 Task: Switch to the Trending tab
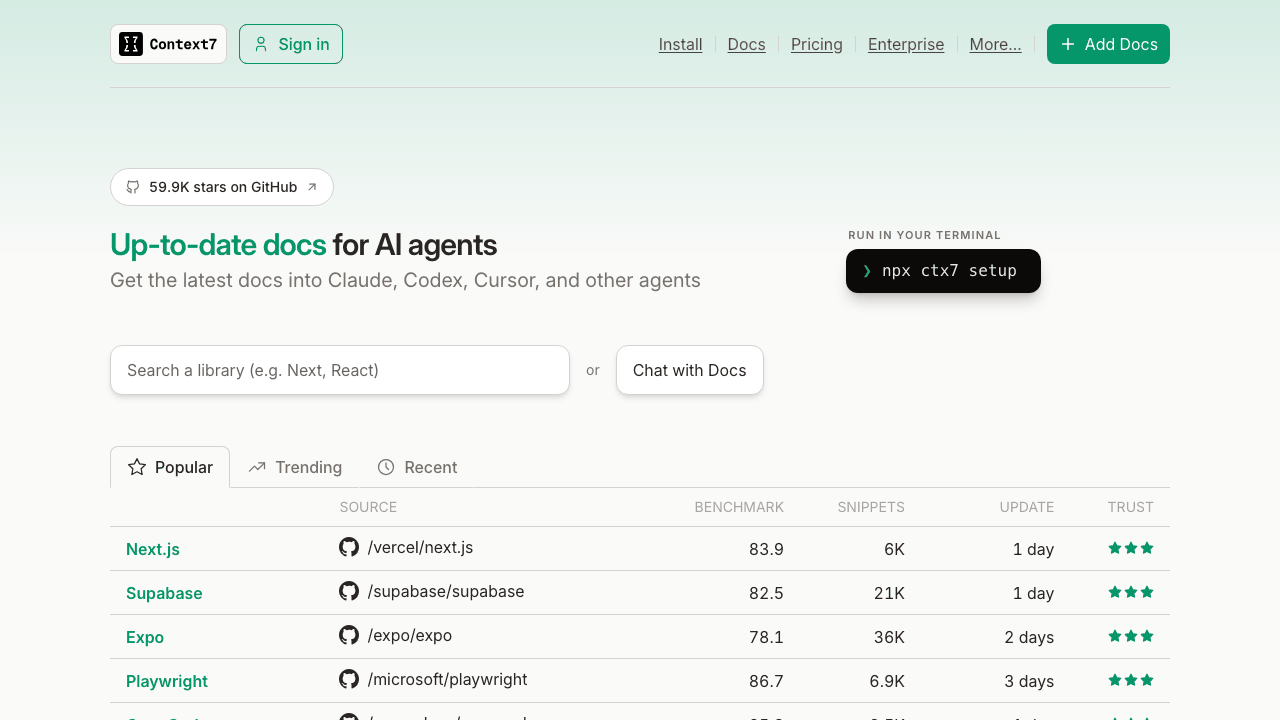click(x=295, y=467)
